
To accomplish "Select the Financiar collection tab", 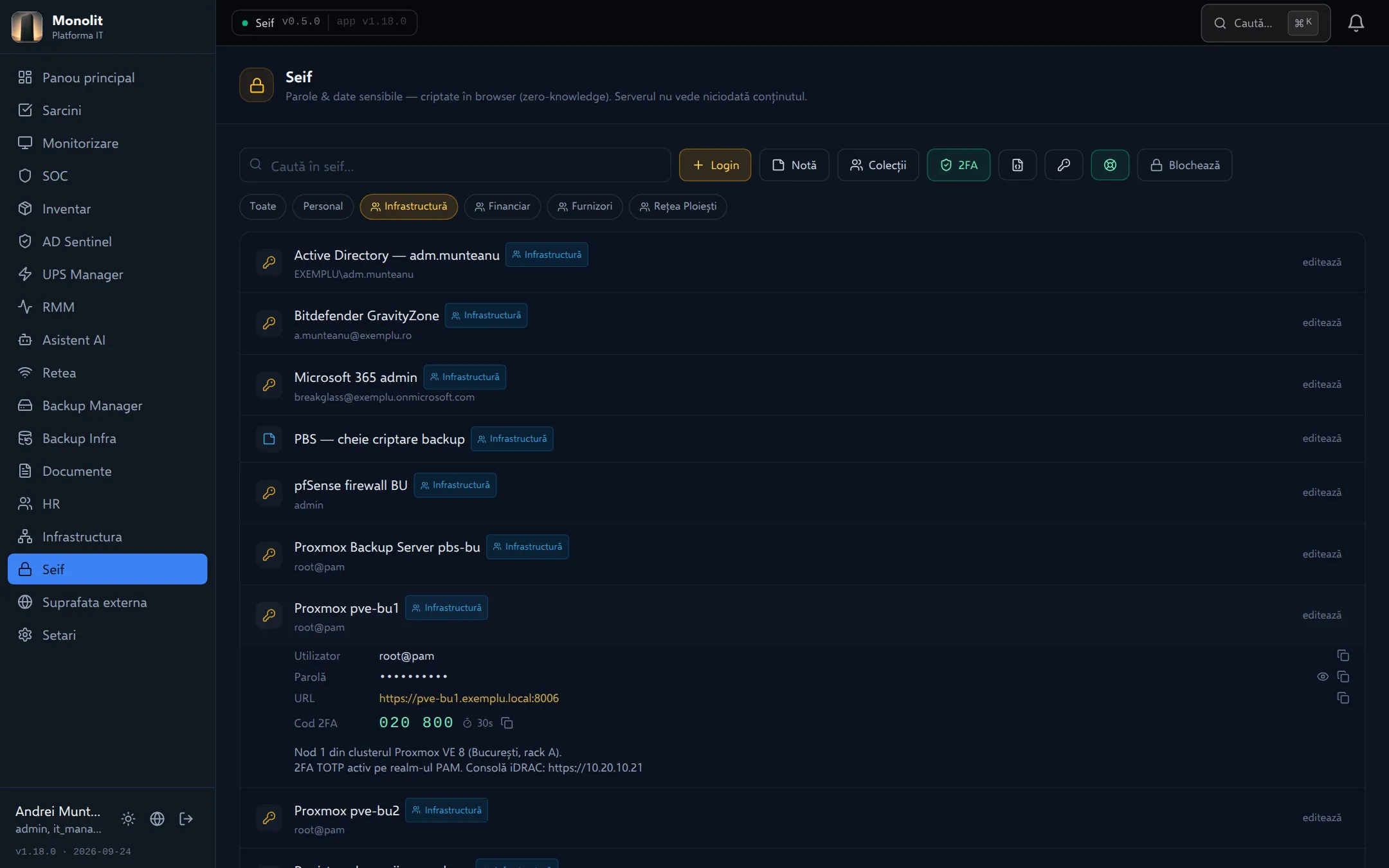I will (x=502, y=206).
